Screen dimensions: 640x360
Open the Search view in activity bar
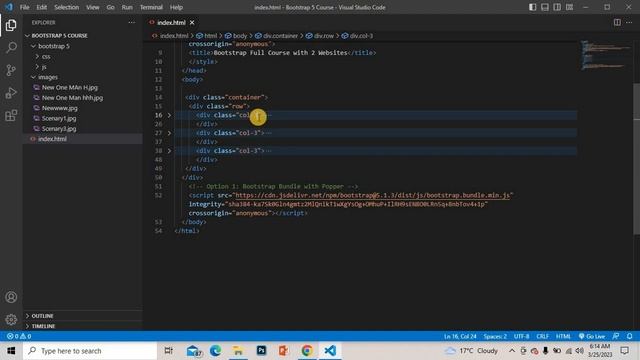11,47
